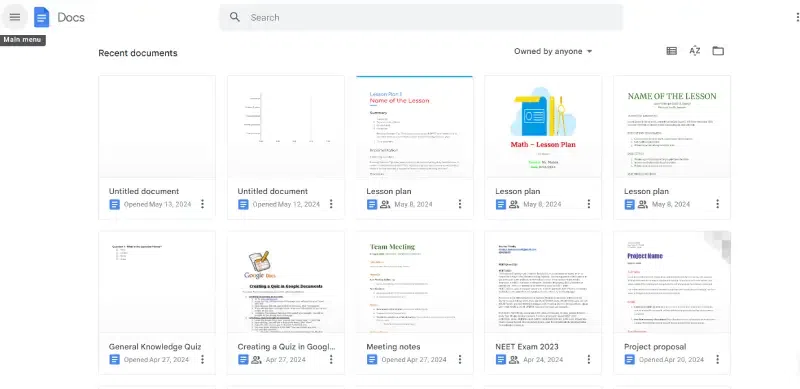Screen dimensions: 800x389
Task: Open the green NAME OF THE LESSON thumbnail
Action: click(672, 127)
